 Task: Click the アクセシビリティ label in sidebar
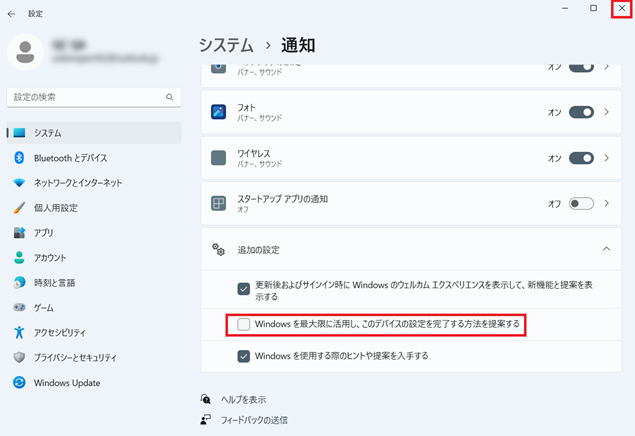tap(60, 333)
